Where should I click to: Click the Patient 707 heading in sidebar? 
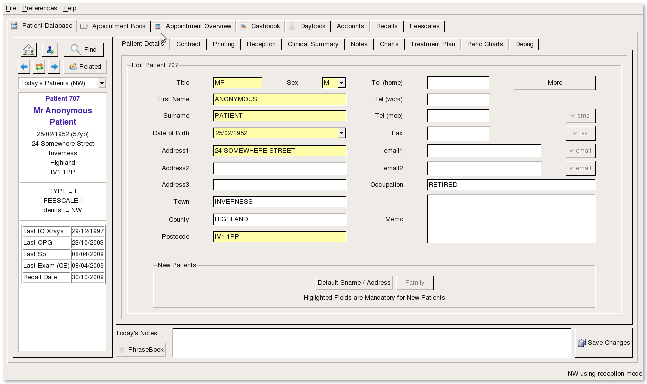pyautogui.click(x=63, y=99)
